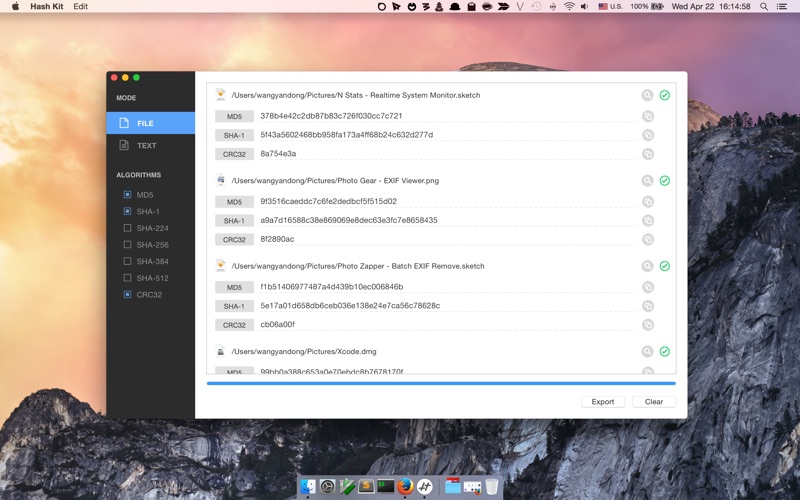Image resolution: width=800 pixels, height=500 pixels.
Task: Click the clock showing Wed Apr 22
Action: pyautogui.click(x=711, y=7)
